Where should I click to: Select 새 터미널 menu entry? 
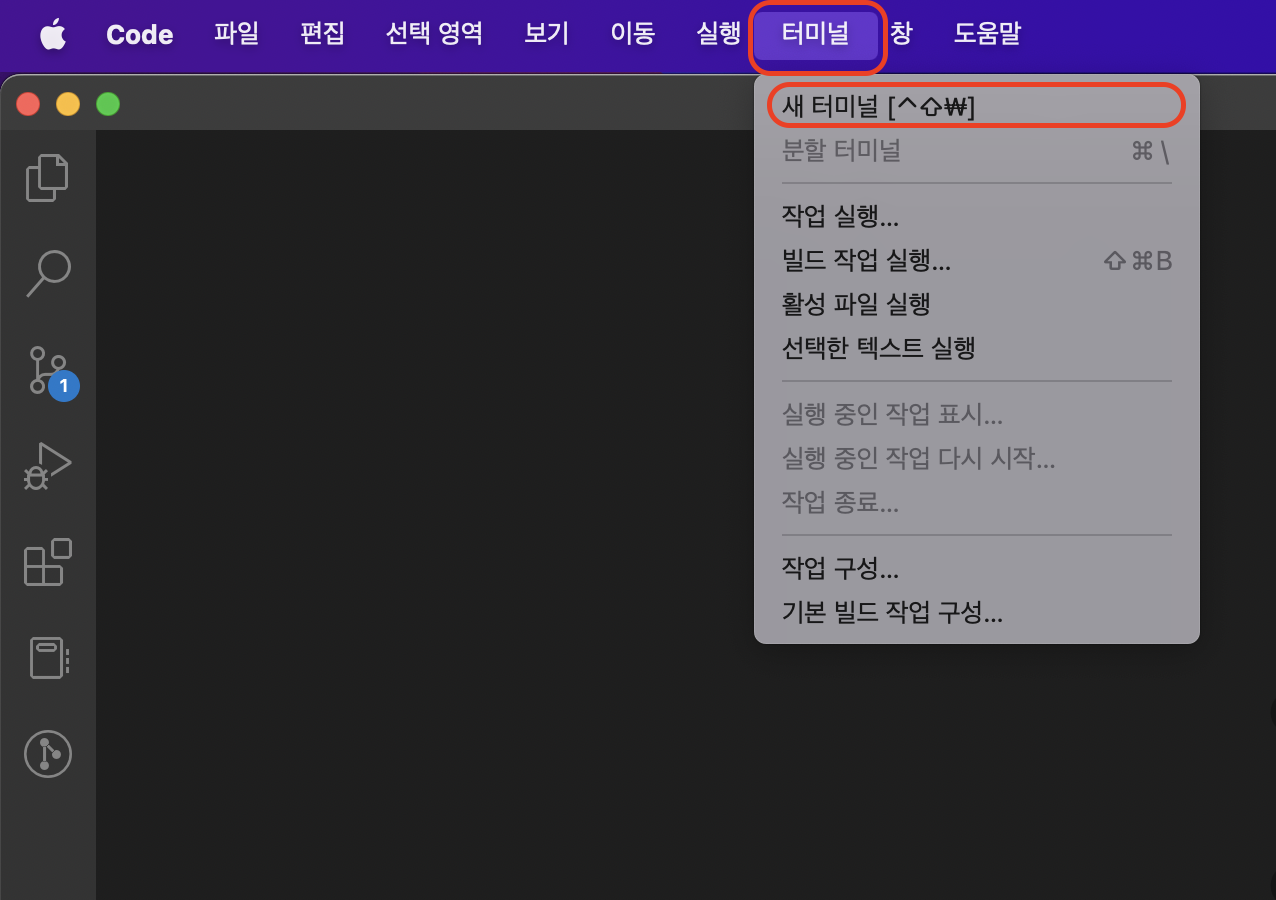point(976,106)
